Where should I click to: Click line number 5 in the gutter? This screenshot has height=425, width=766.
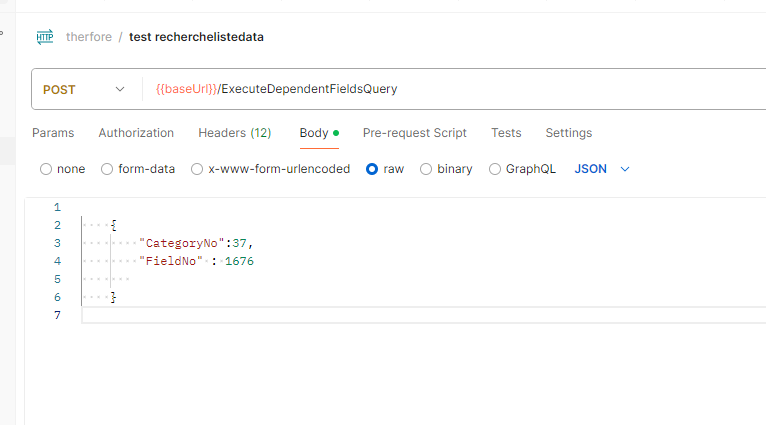pyautogui.click(x=57, y=279)
